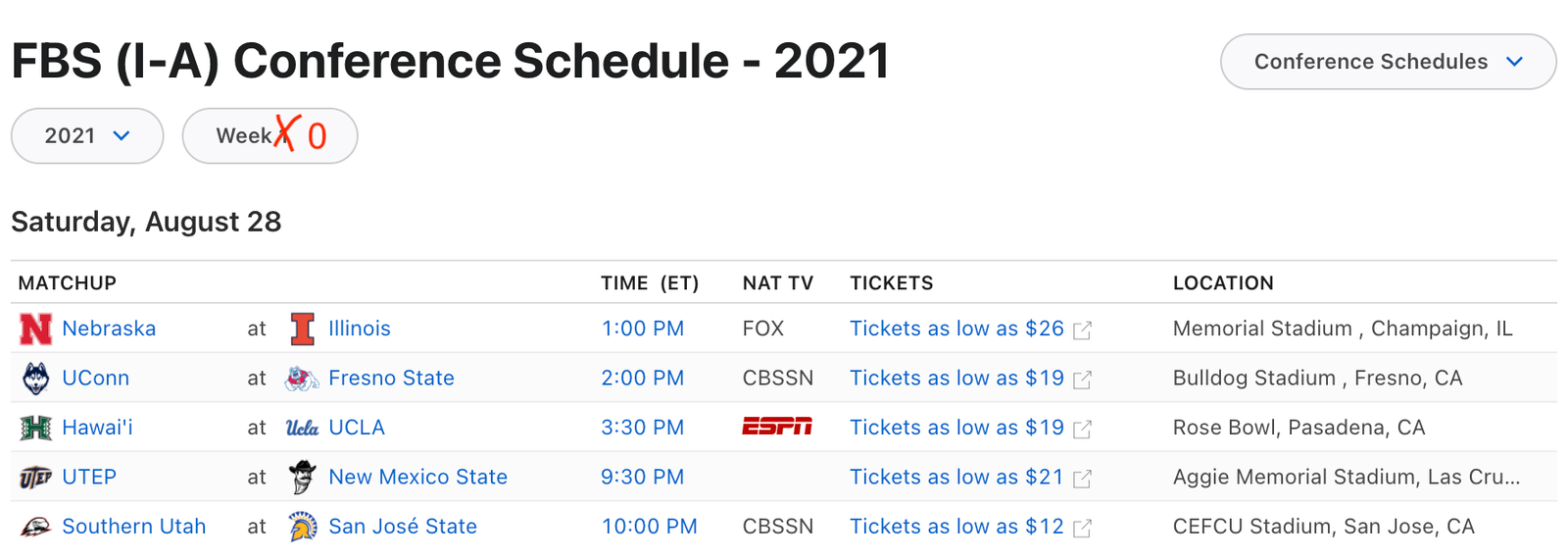Click the Nebraska team logo icon

click(36, 329)
